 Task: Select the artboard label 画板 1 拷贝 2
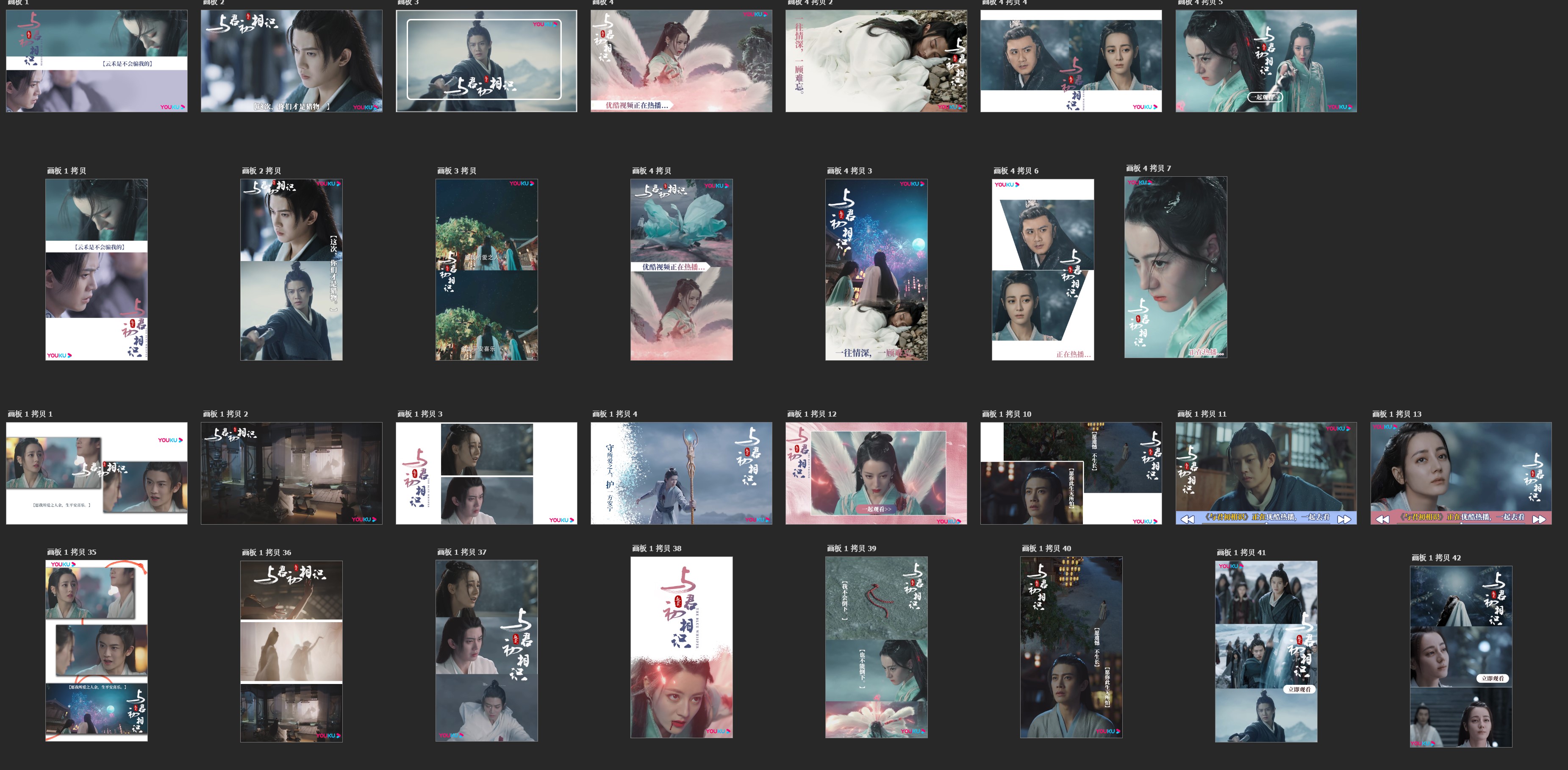[x=225, y=414]
